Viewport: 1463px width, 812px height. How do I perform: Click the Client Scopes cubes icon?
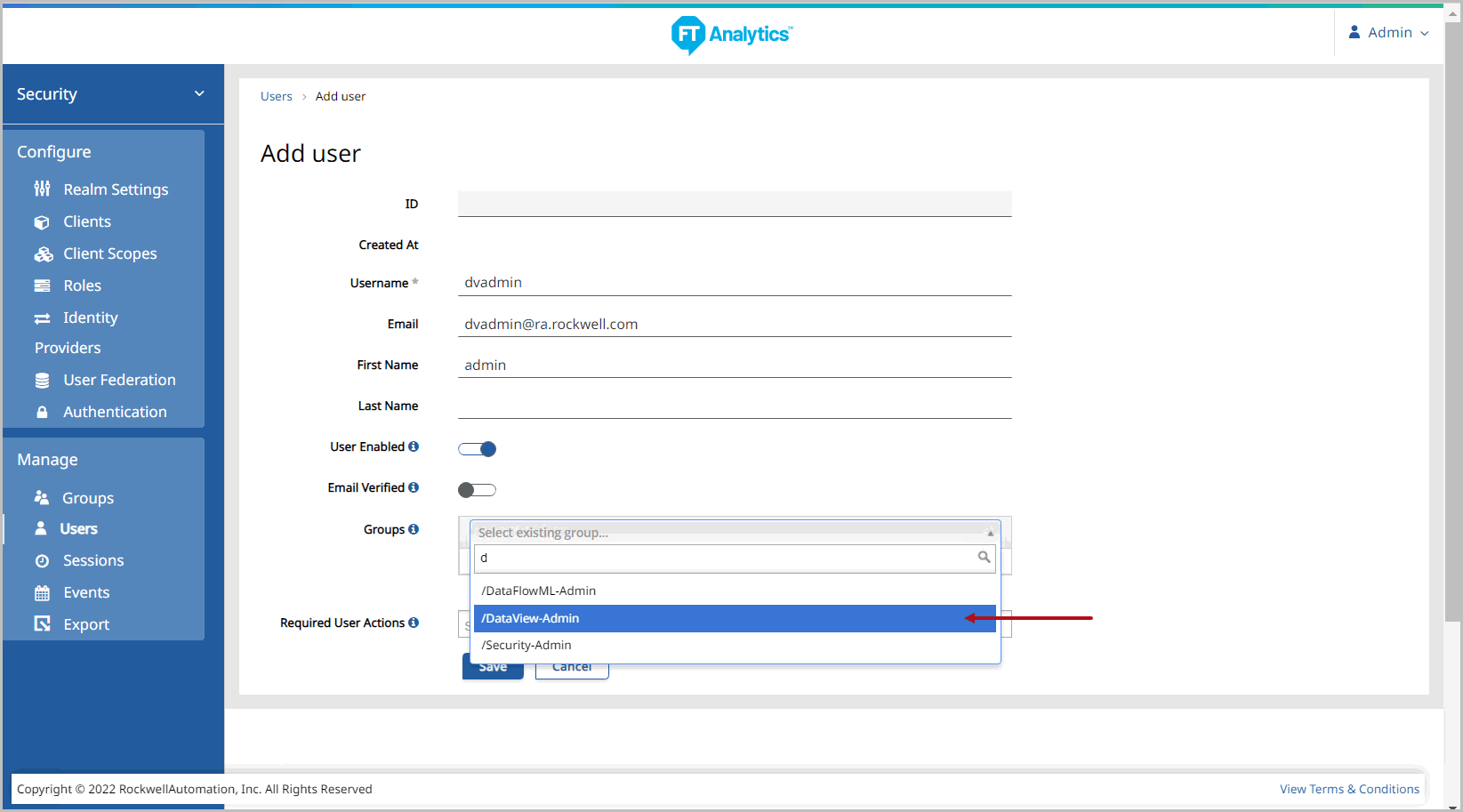(x=44, y=253)
